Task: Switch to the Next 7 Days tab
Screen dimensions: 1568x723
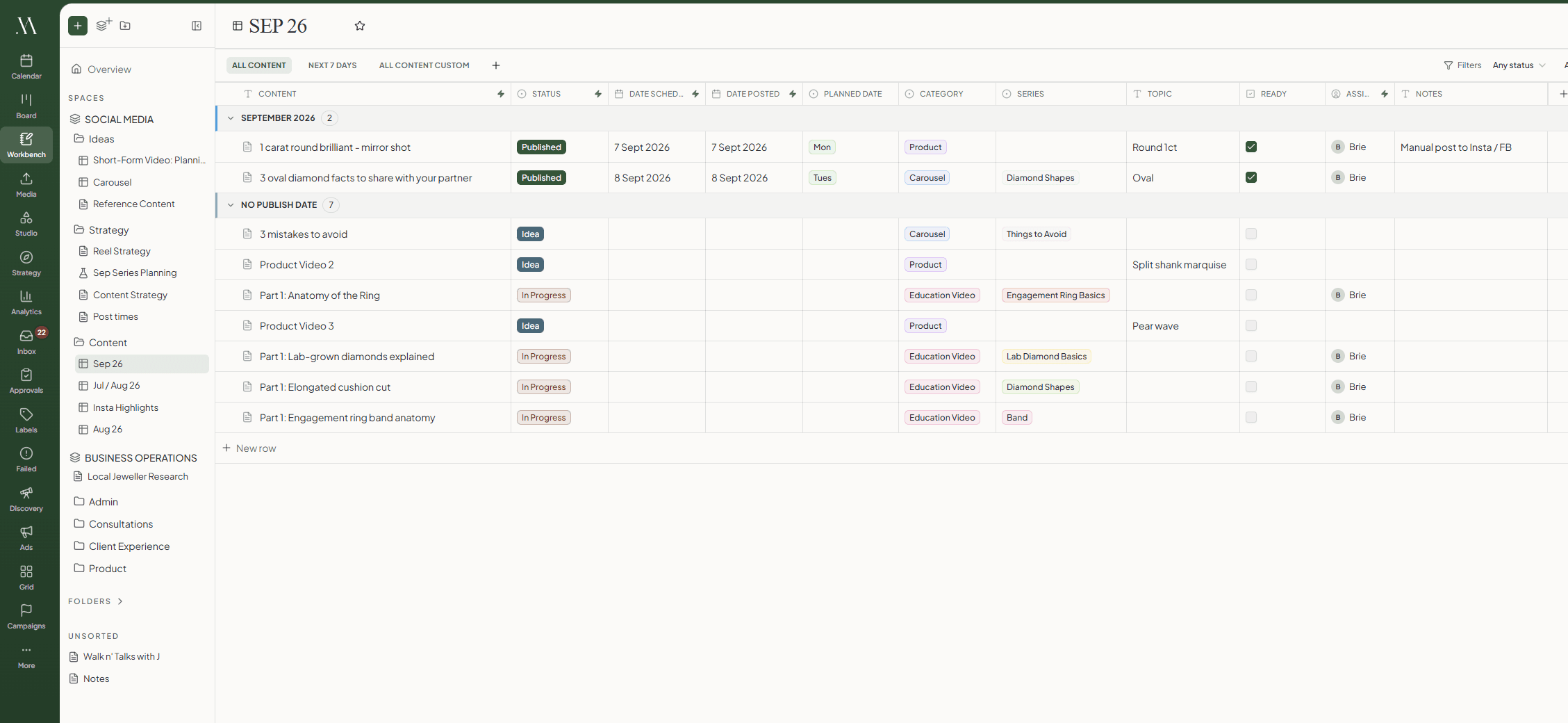Action: (332, 65)
